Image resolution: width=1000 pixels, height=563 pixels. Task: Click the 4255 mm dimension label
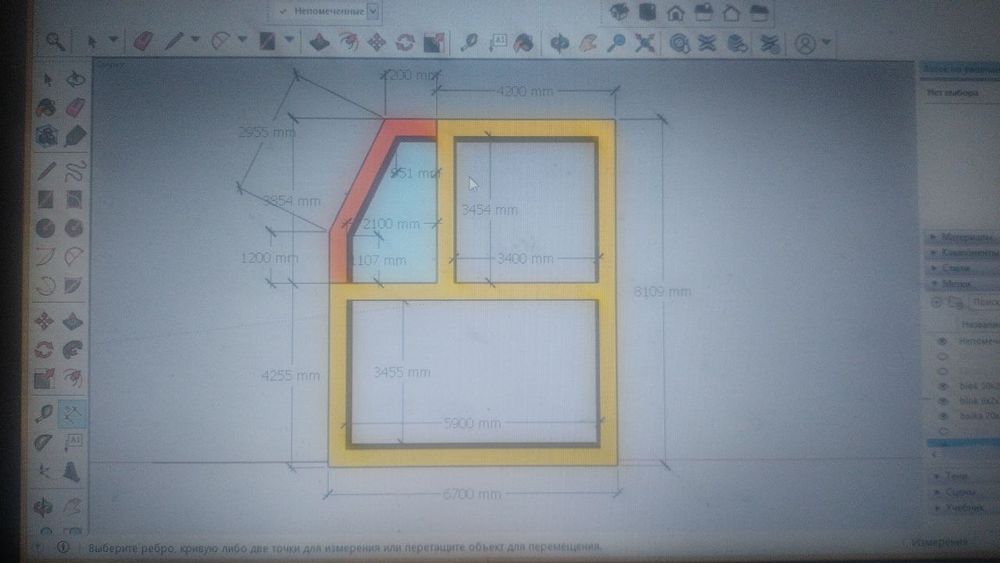tap(290, 376)
